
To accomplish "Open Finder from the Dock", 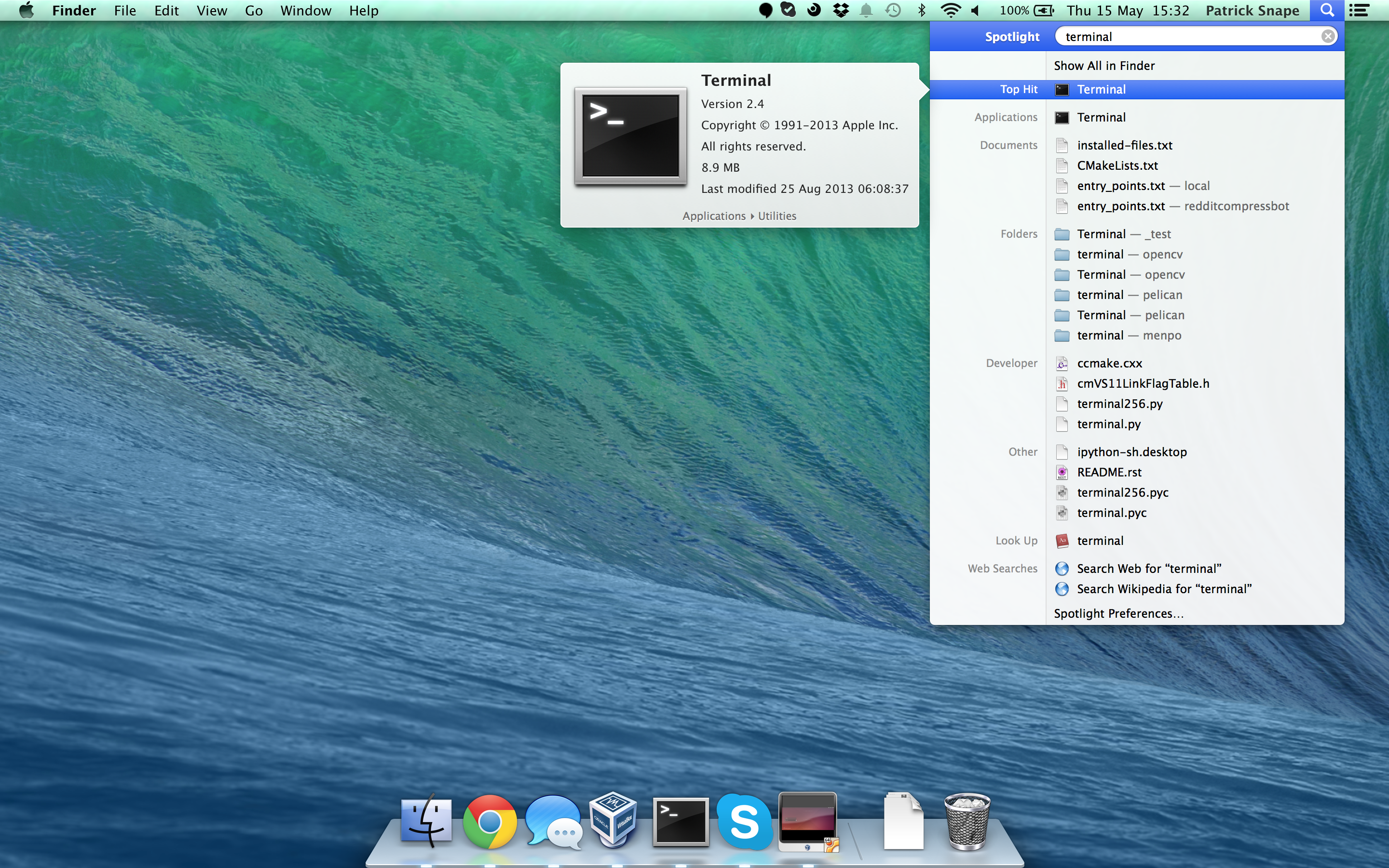I will [426, 820].
